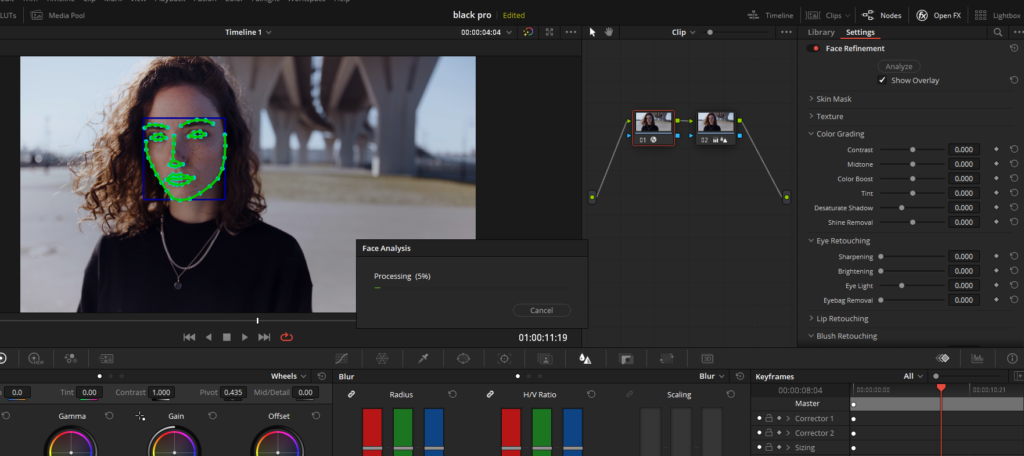Toggle Corrector 1 lock in Keyframes

click(769, 418)
